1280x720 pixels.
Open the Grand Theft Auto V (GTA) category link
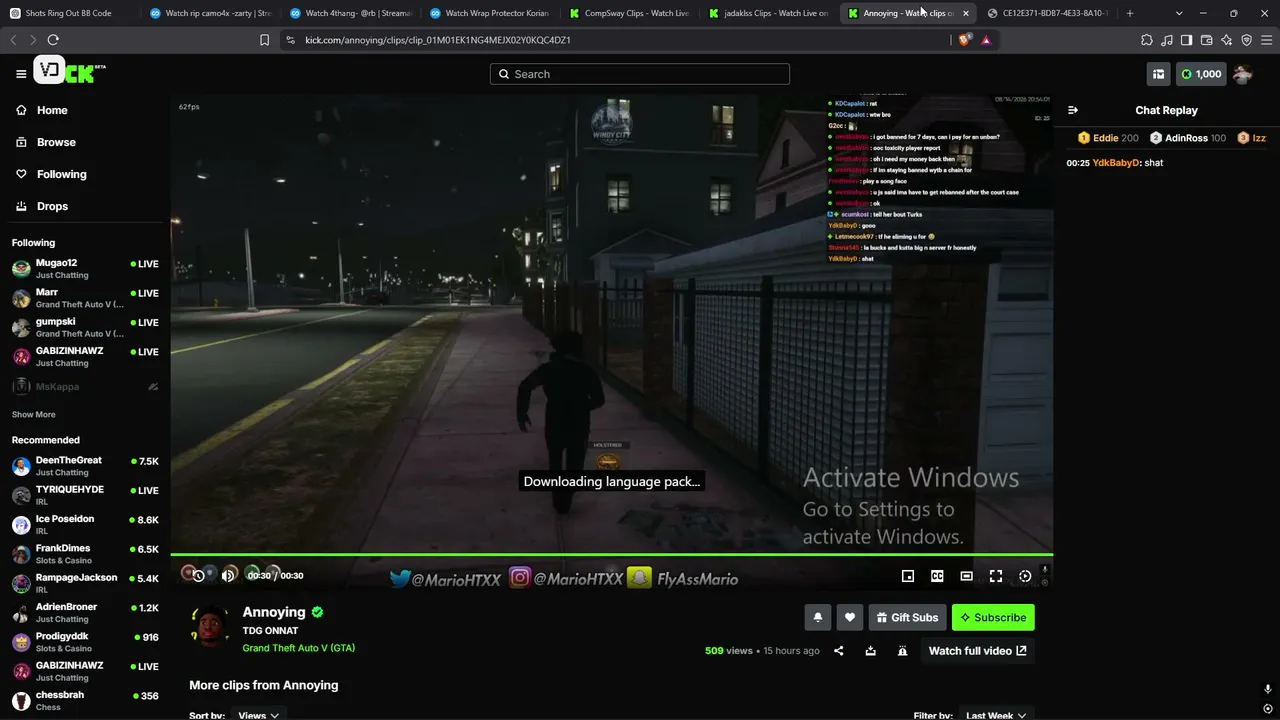[x=299, y=648]
